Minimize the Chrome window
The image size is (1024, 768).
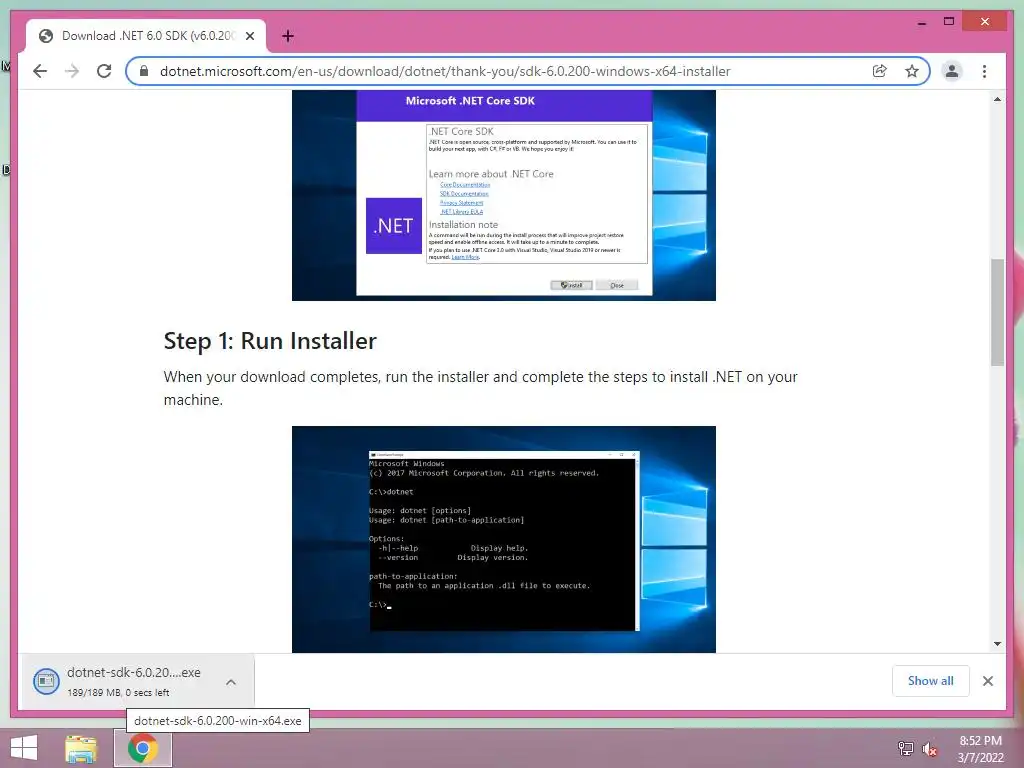click(921, 22)
